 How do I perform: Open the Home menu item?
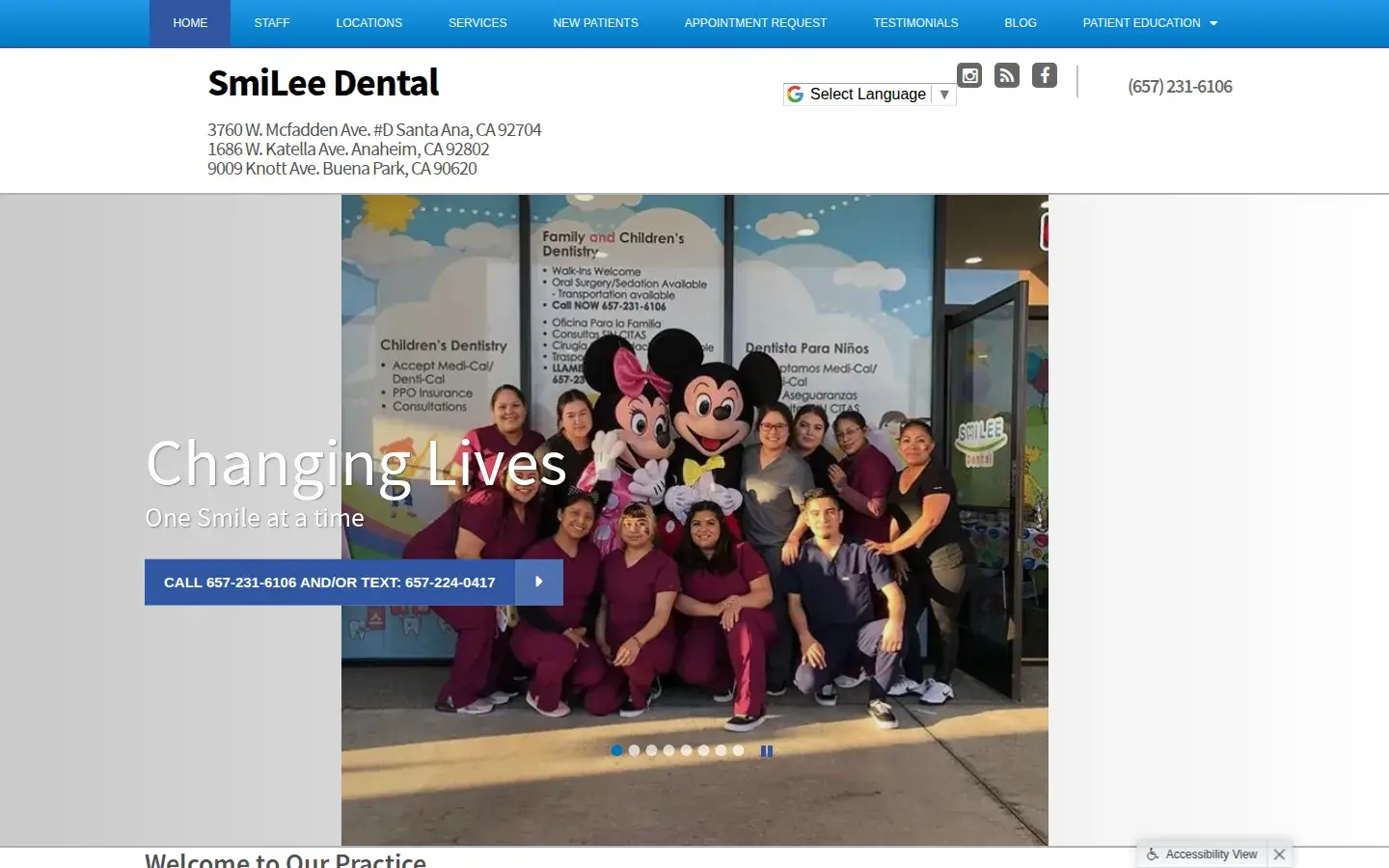point(190,23)
